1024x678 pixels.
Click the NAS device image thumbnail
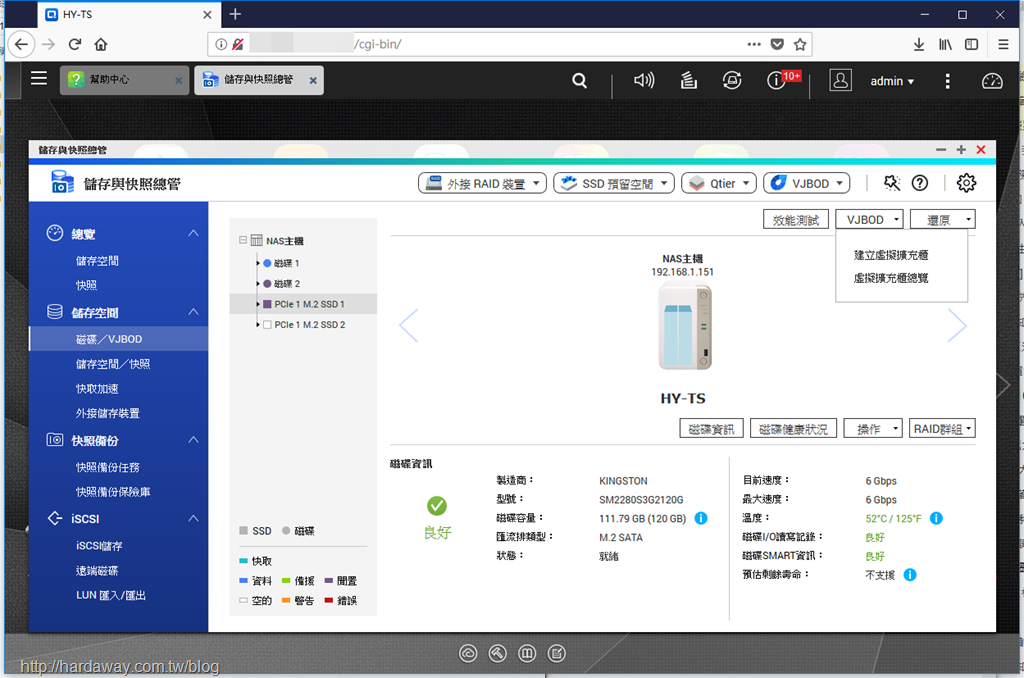(683, 326)
